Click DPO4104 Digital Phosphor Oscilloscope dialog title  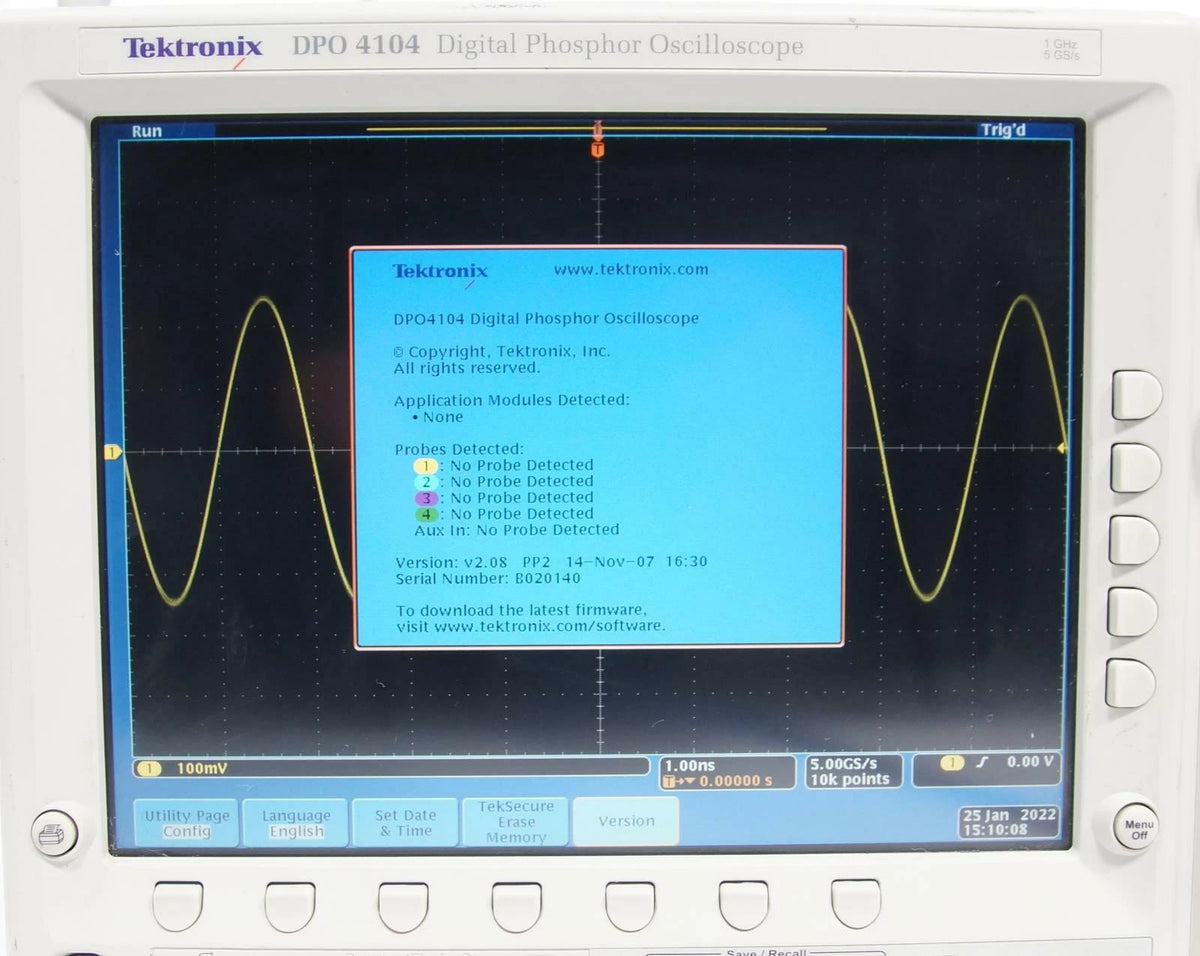coord(546,319)
